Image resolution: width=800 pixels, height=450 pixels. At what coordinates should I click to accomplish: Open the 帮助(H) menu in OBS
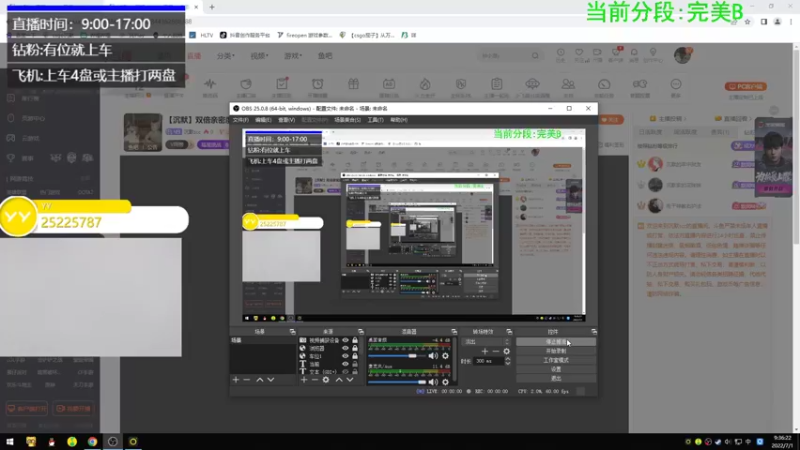pyautogui.click(x=398, y=120)
